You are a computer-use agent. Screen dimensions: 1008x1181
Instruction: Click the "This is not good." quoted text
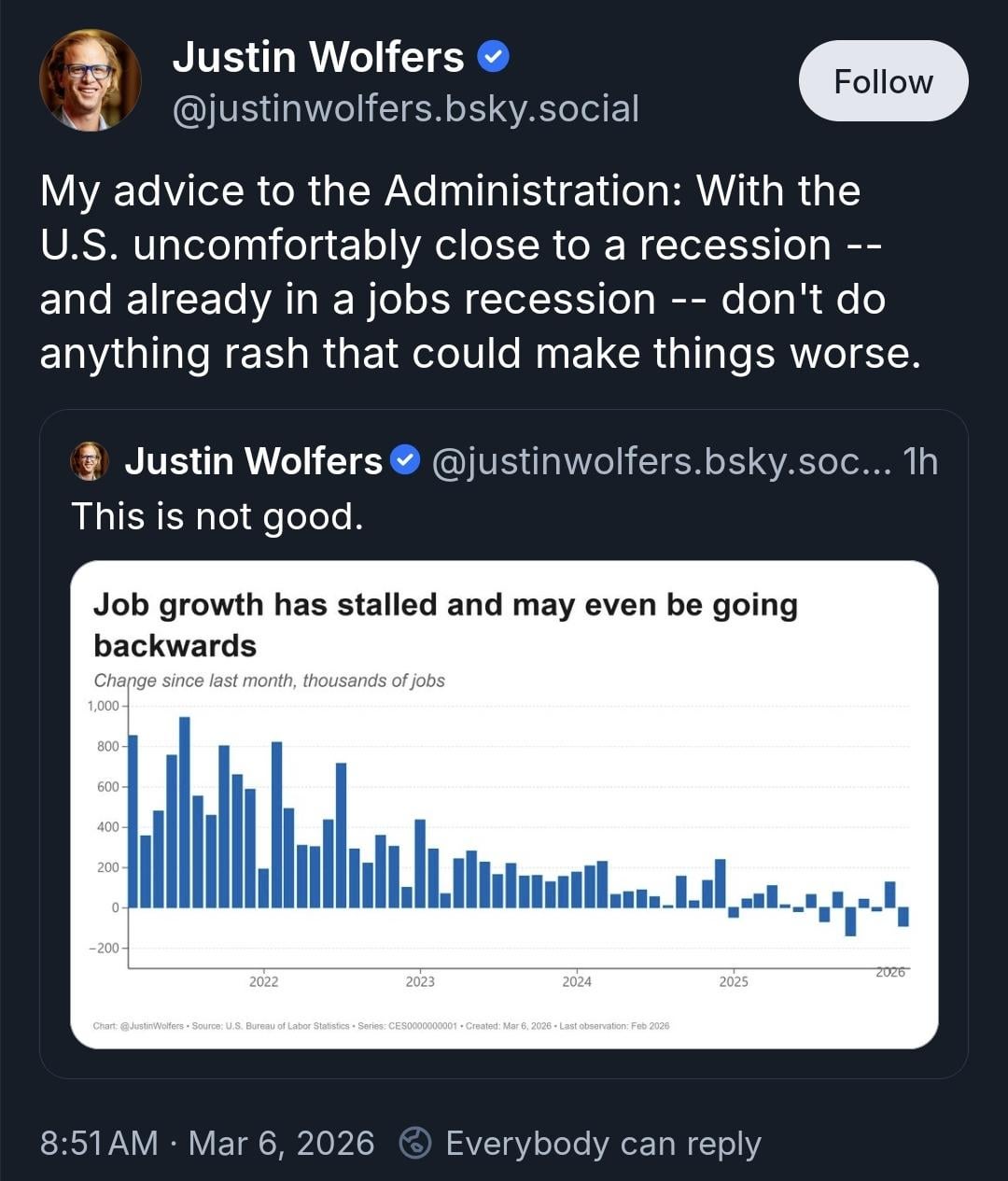(217, 516)
